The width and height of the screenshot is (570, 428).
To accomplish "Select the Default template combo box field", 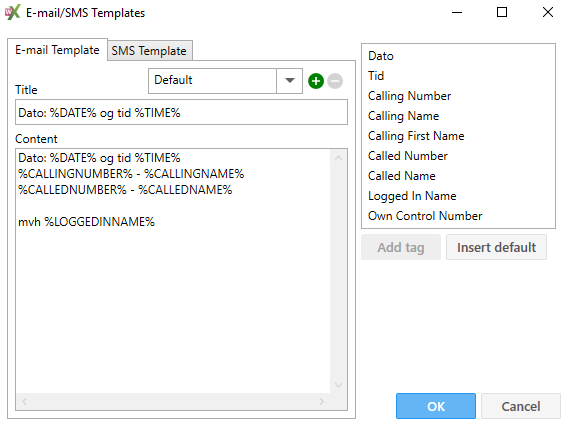I will tap(225, 81).
